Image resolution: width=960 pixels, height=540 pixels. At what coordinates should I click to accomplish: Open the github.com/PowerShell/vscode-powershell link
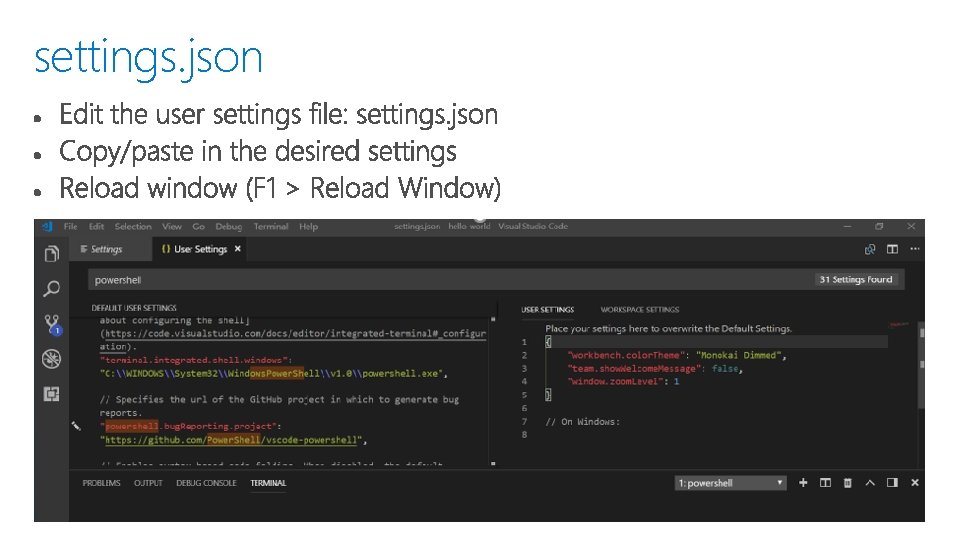(233, 440)
